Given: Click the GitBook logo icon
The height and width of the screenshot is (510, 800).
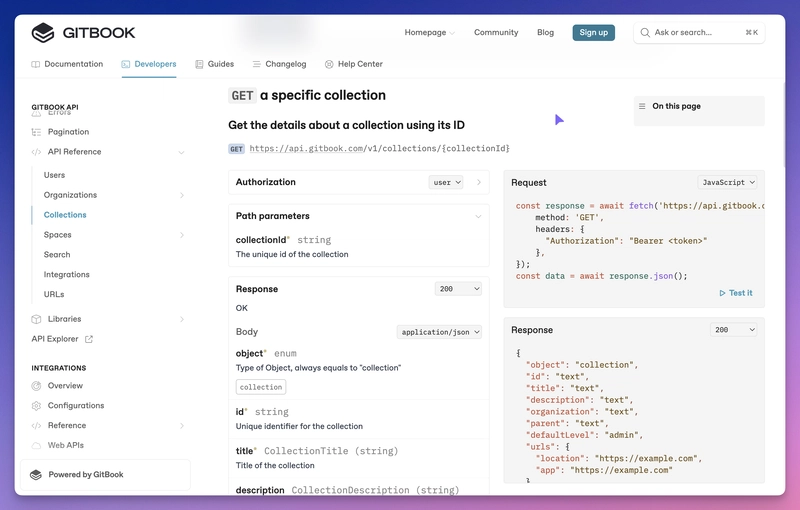Looking at the screenshot, I should point(42,33).
